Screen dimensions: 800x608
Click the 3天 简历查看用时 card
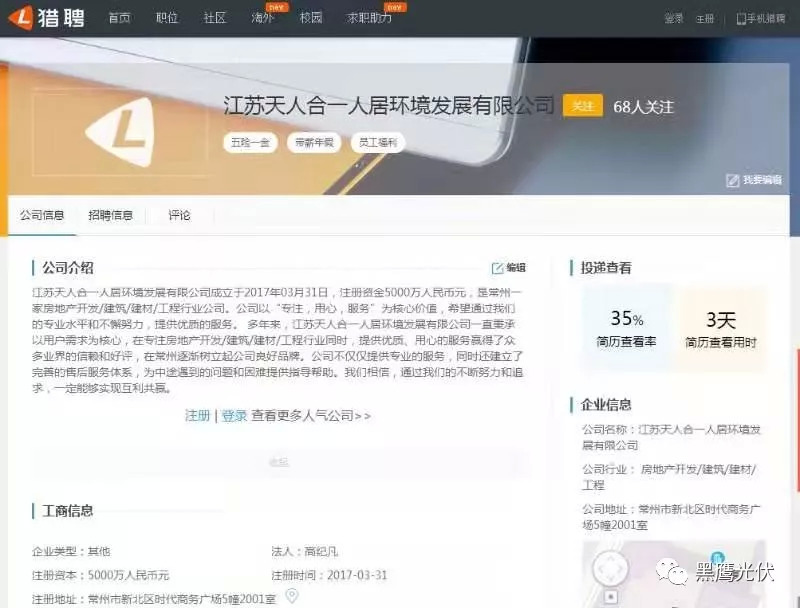720,327
